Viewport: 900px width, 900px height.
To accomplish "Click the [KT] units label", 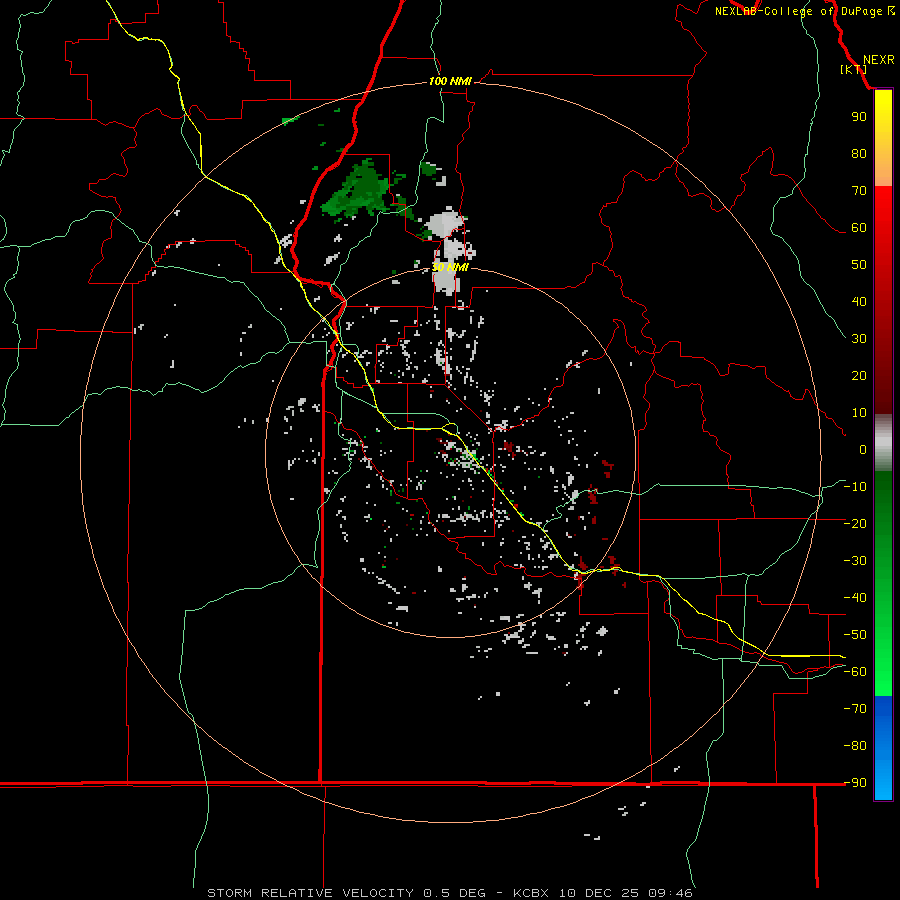I will 853,69.
